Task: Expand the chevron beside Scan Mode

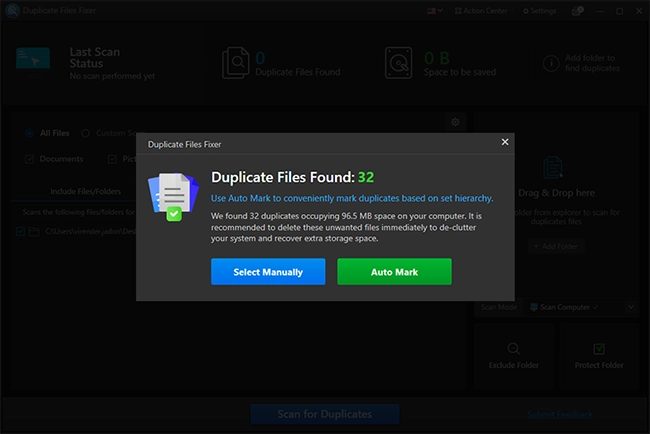Action: click(x=631, y=307)
